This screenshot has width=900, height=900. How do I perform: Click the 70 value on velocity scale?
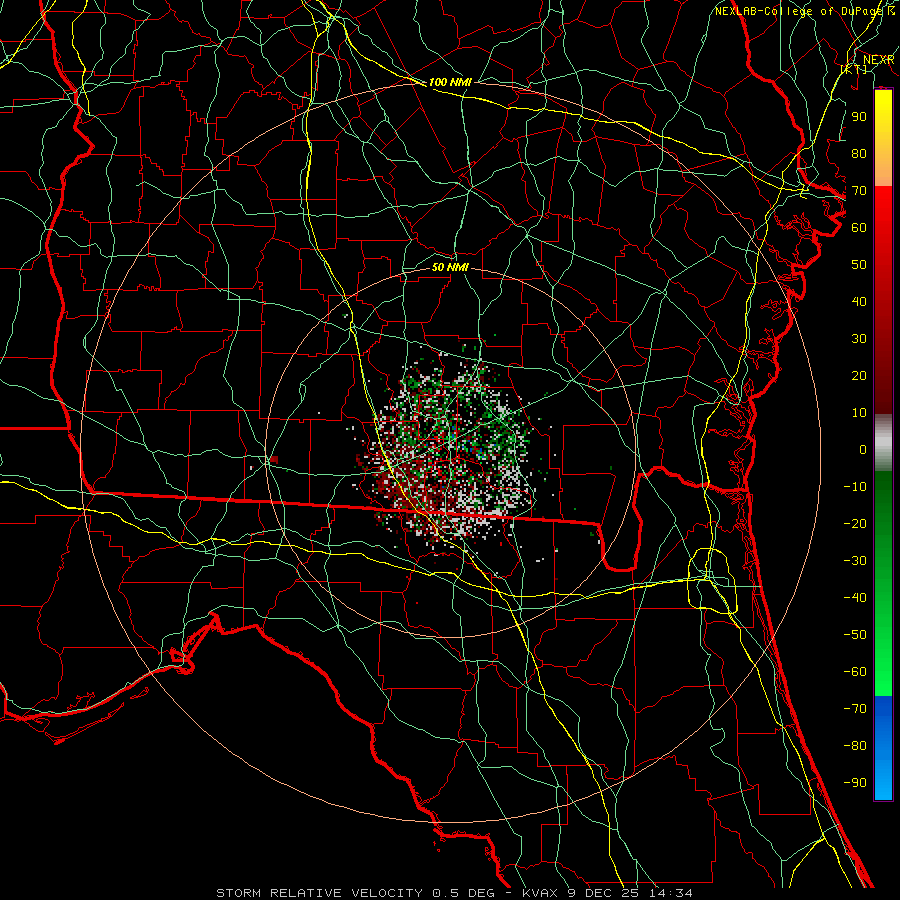click(859, 191)
